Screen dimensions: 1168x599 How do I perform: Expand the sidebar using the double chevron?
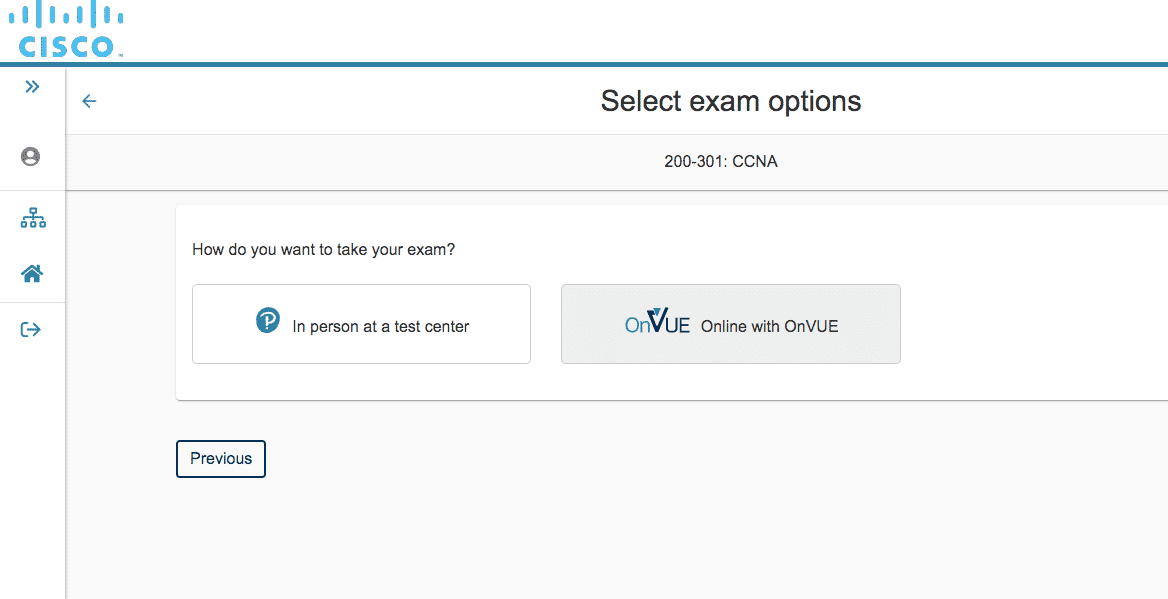[32, 86]
